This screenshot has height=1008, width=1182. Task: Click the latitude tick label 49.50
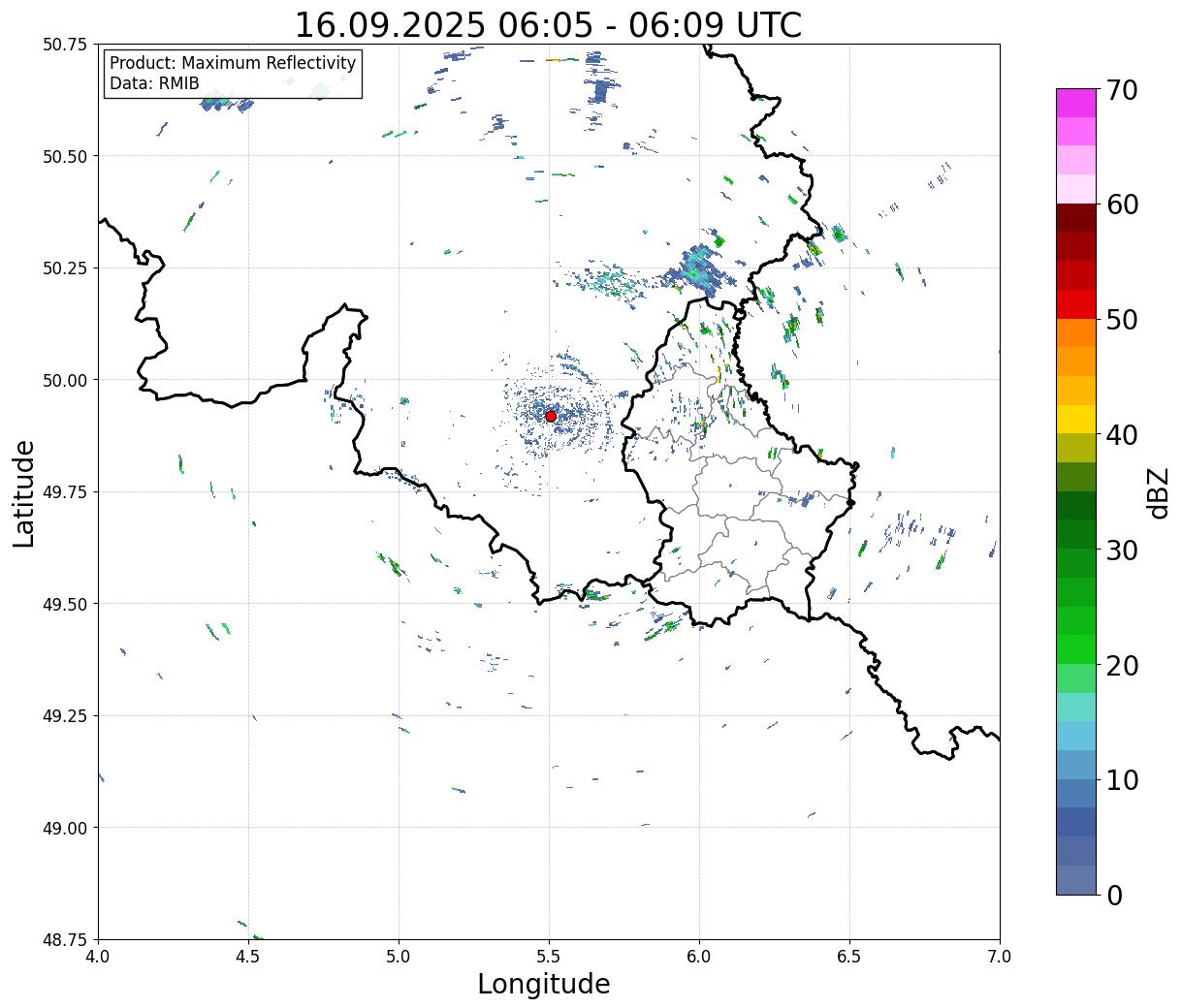click(x=65, y=604)
